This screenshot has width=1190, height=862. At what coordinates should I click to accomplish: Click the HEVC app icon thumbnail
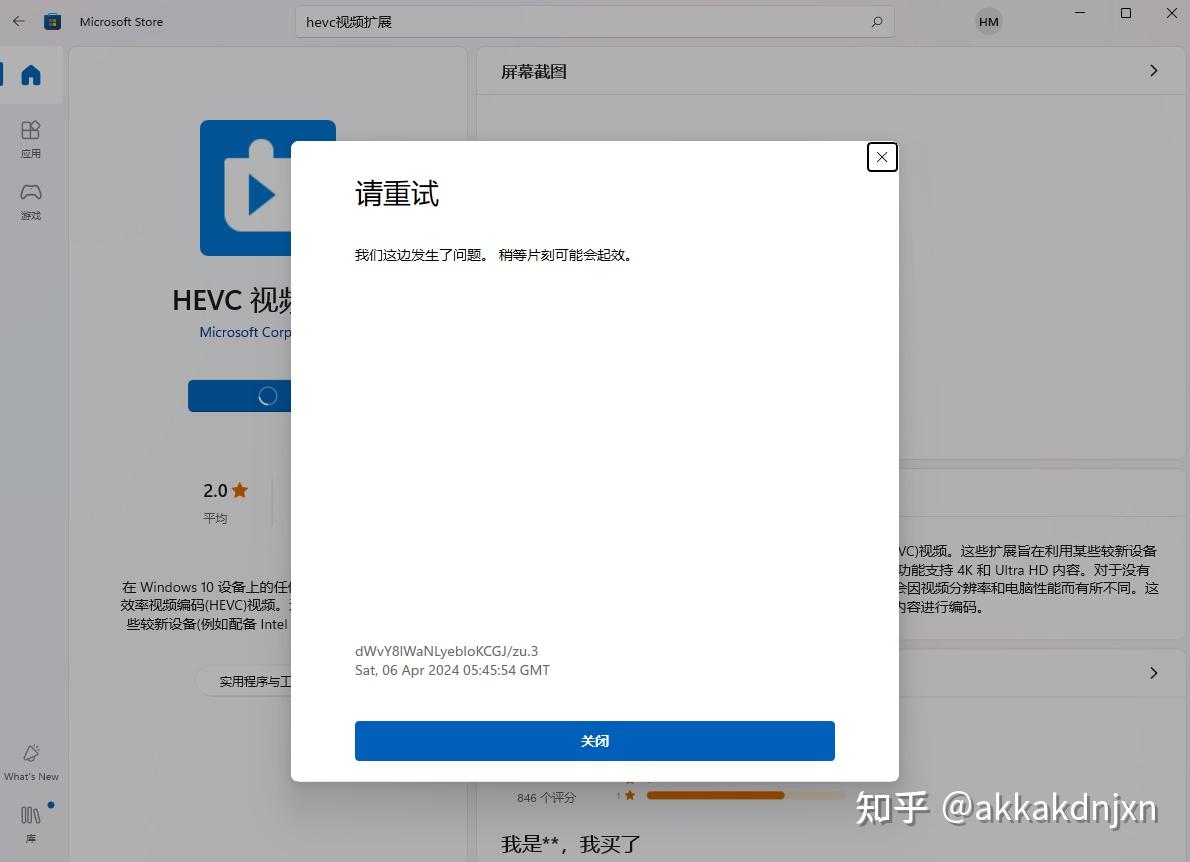pyautogui.click(x=245, y=187)
